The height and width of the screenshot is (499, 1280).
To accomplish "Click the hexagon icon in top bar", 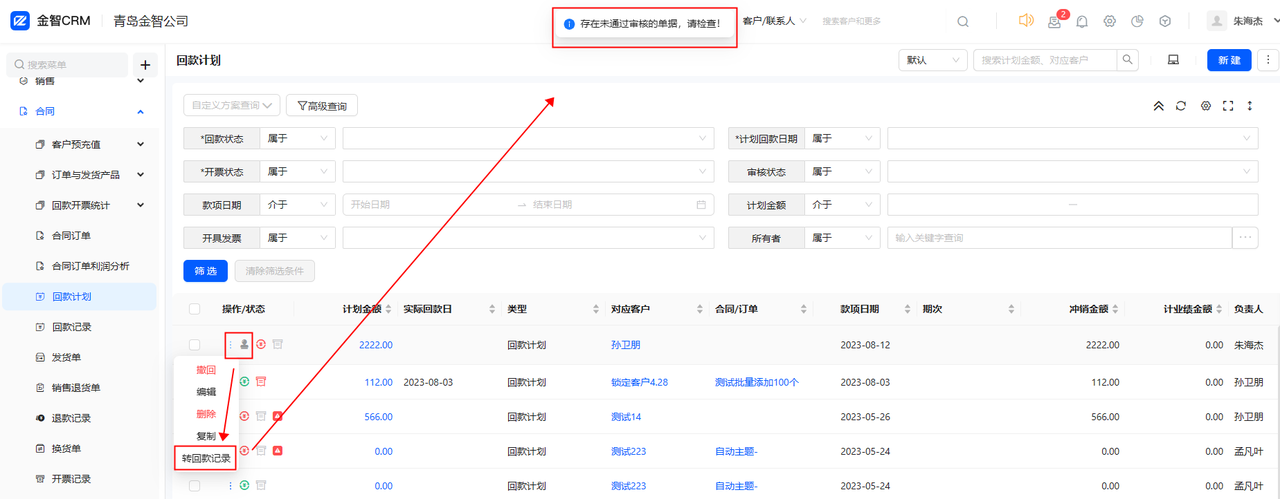I will (1165, 21).
